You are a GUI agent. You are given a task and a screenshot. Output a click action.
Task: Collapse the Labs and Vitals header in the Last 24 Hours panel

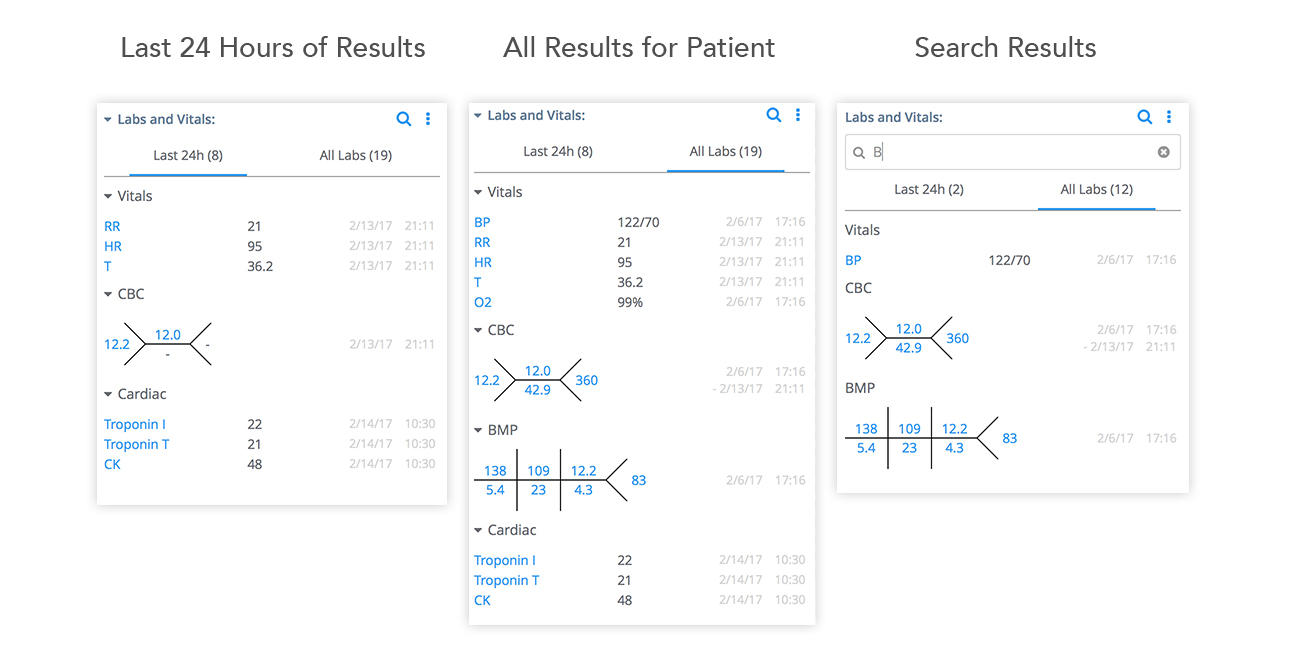point(108,120)
